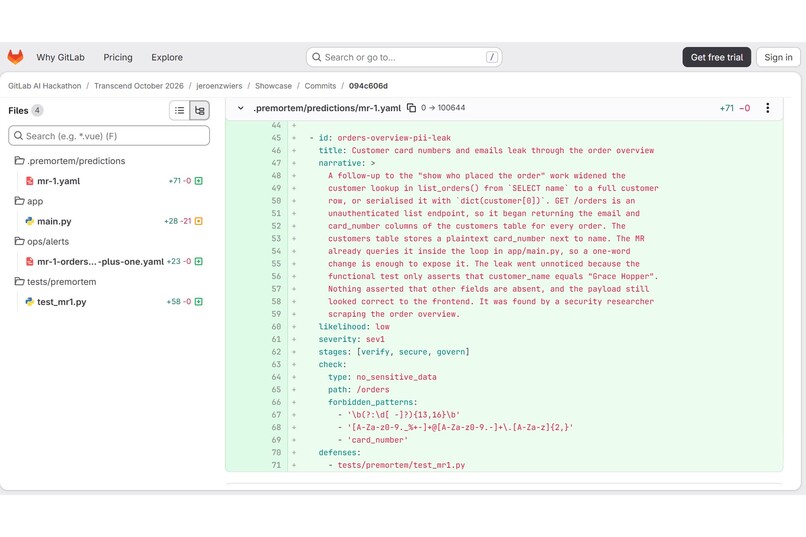Click the red yaml icon of mr-1.yaml
Viewport: 806px width, 537px height.
pyautogui.click(x=30, y=181)
